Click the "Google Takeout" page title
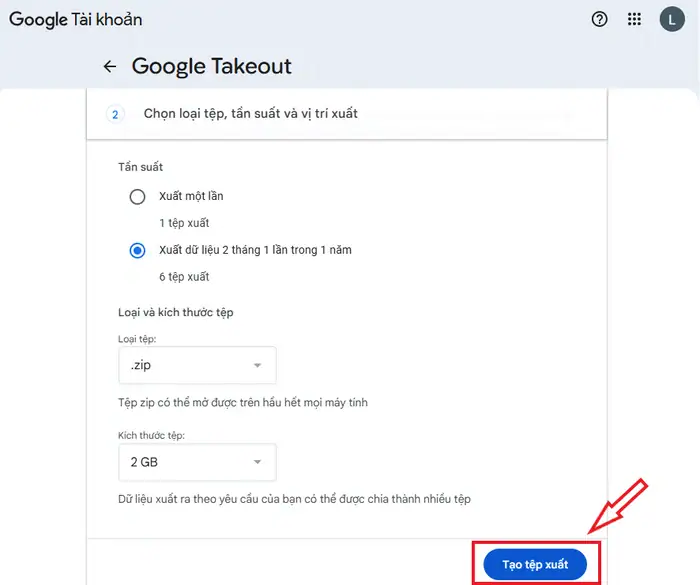 [x=212, y=67]
